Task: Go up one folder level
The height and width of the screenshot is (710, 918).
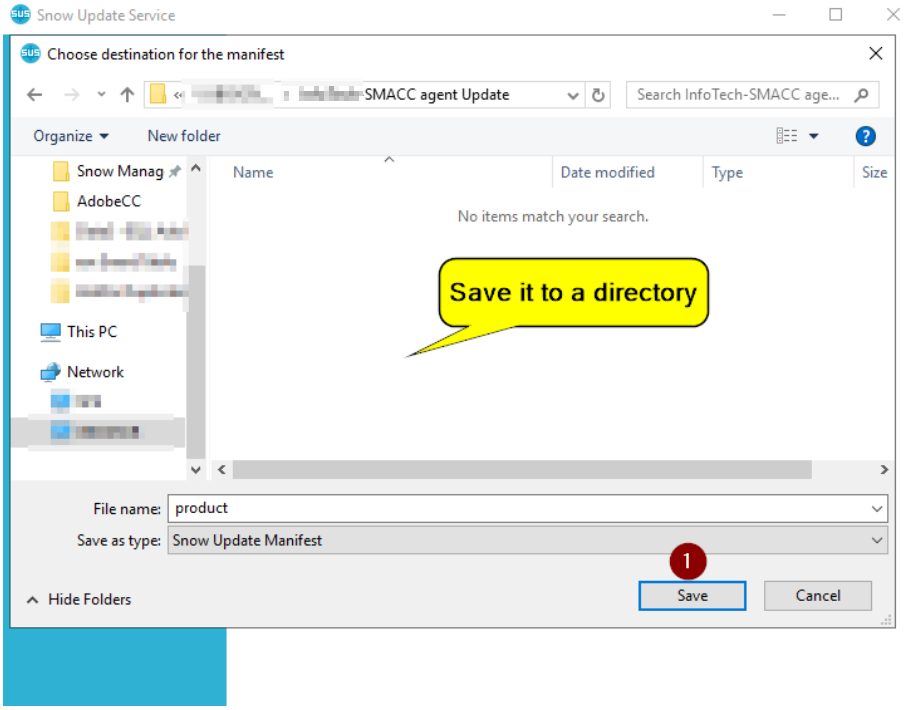Action: pyautogui.click(x=127, y=95)
